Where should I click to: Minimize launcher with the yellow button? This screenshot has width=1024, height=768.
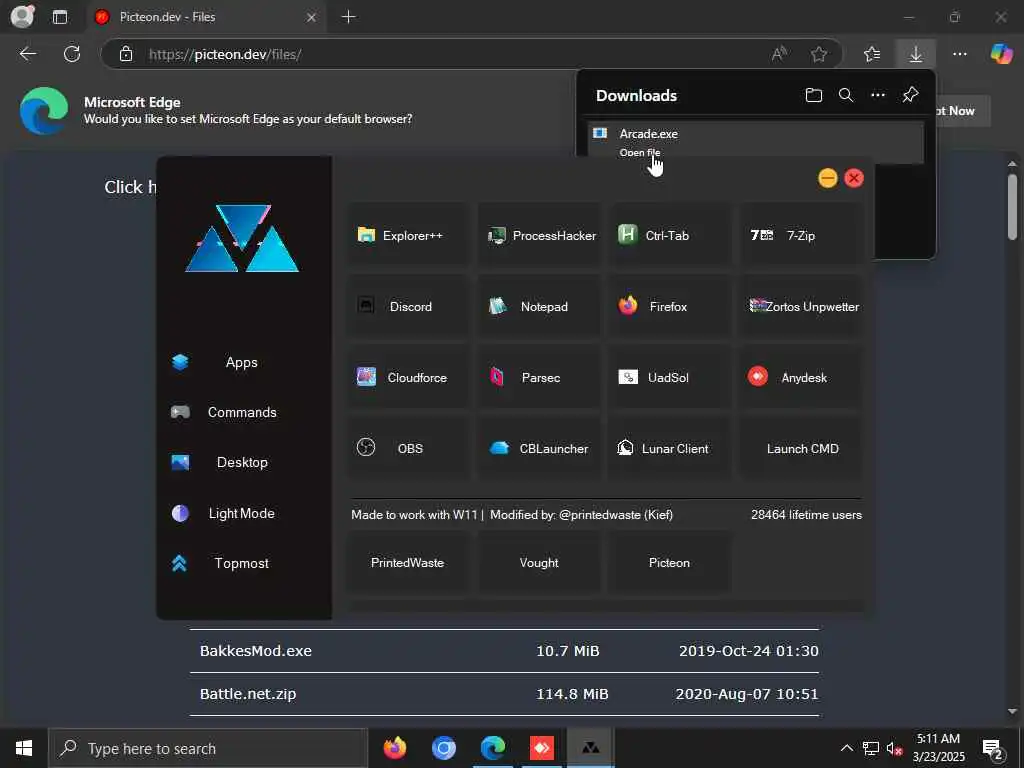point(827,178)
